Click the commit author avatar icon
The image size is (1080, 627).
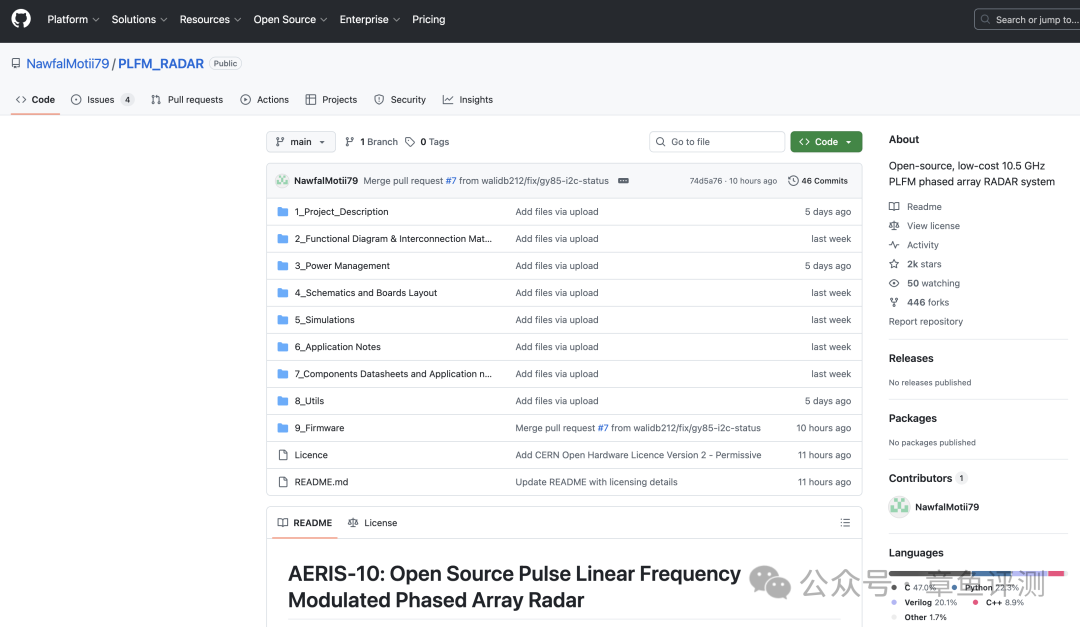pyautogui.click(x=282, y=181)
